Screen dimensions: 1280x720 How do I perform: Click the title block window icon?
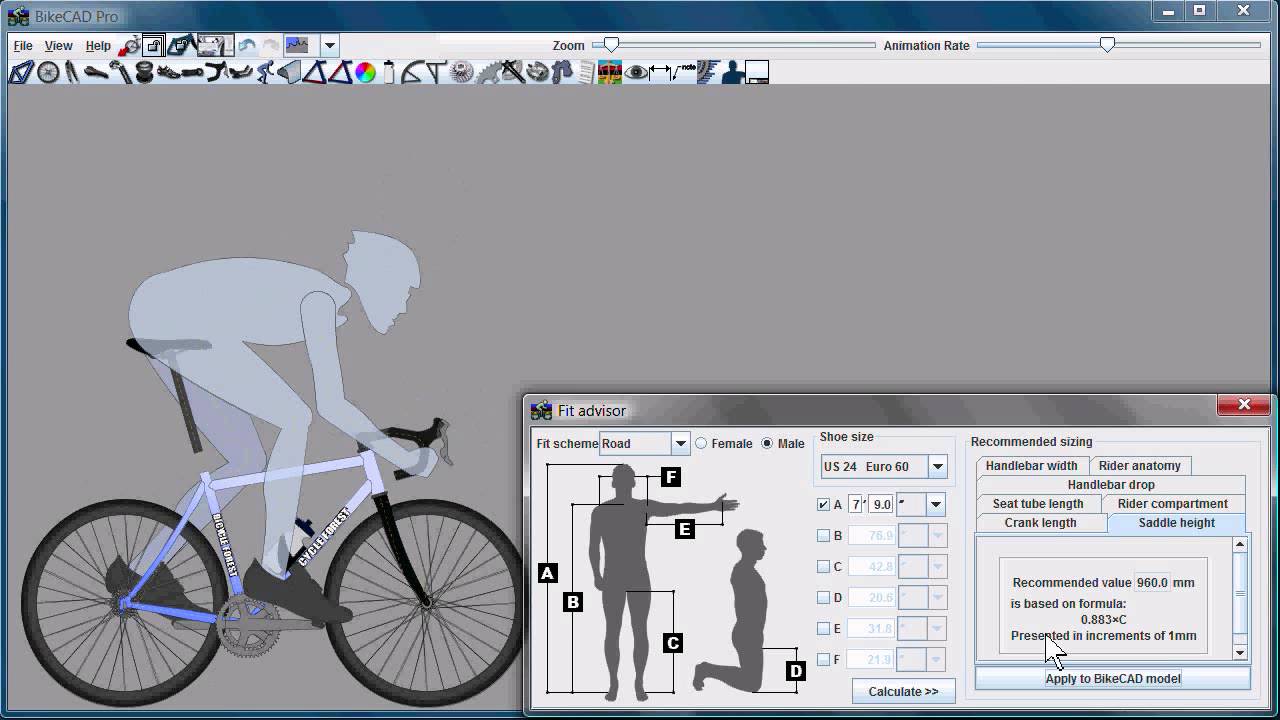757,72
